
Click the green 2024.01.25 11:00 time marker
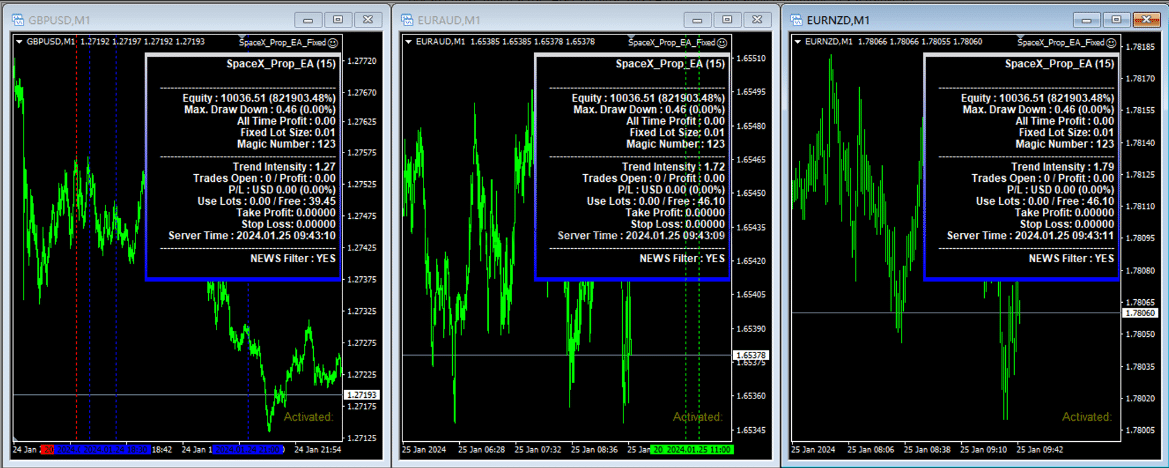coord(688,450)
